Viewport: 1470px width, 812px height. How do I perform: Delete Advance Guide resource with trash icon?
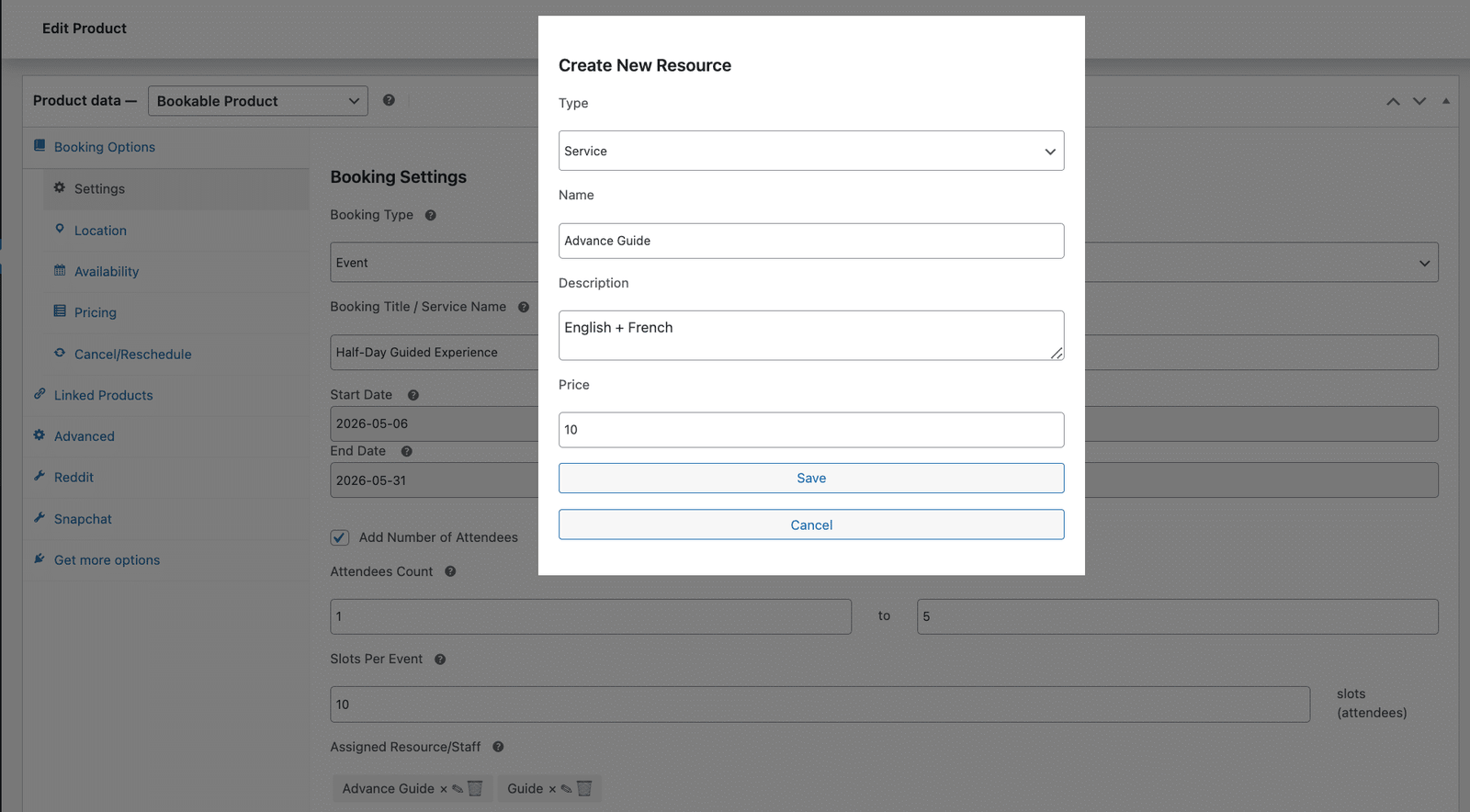click(x=475, y=788)
